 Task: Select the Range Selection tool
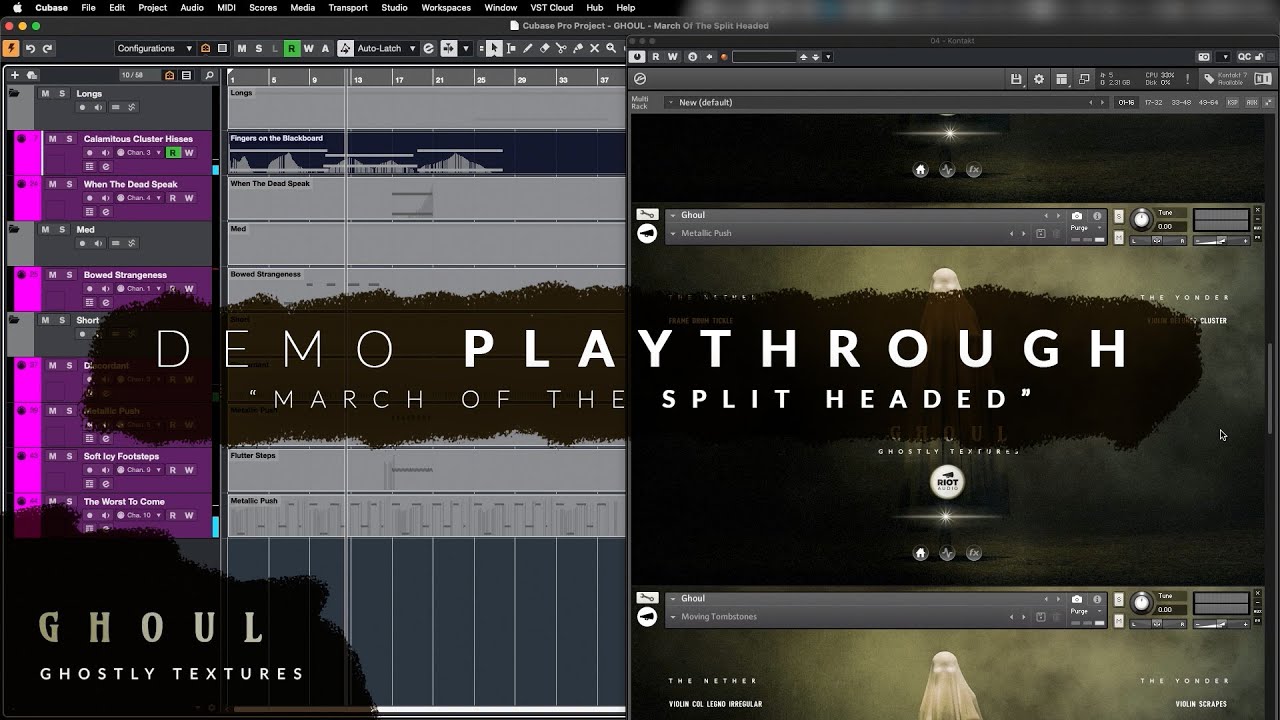coord(511,48)
